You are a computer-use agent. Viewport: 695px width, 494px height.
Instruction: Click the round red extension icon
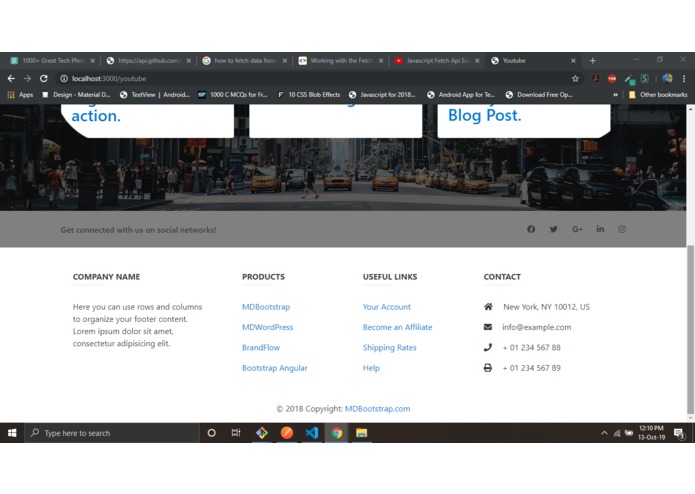(612, 78)
